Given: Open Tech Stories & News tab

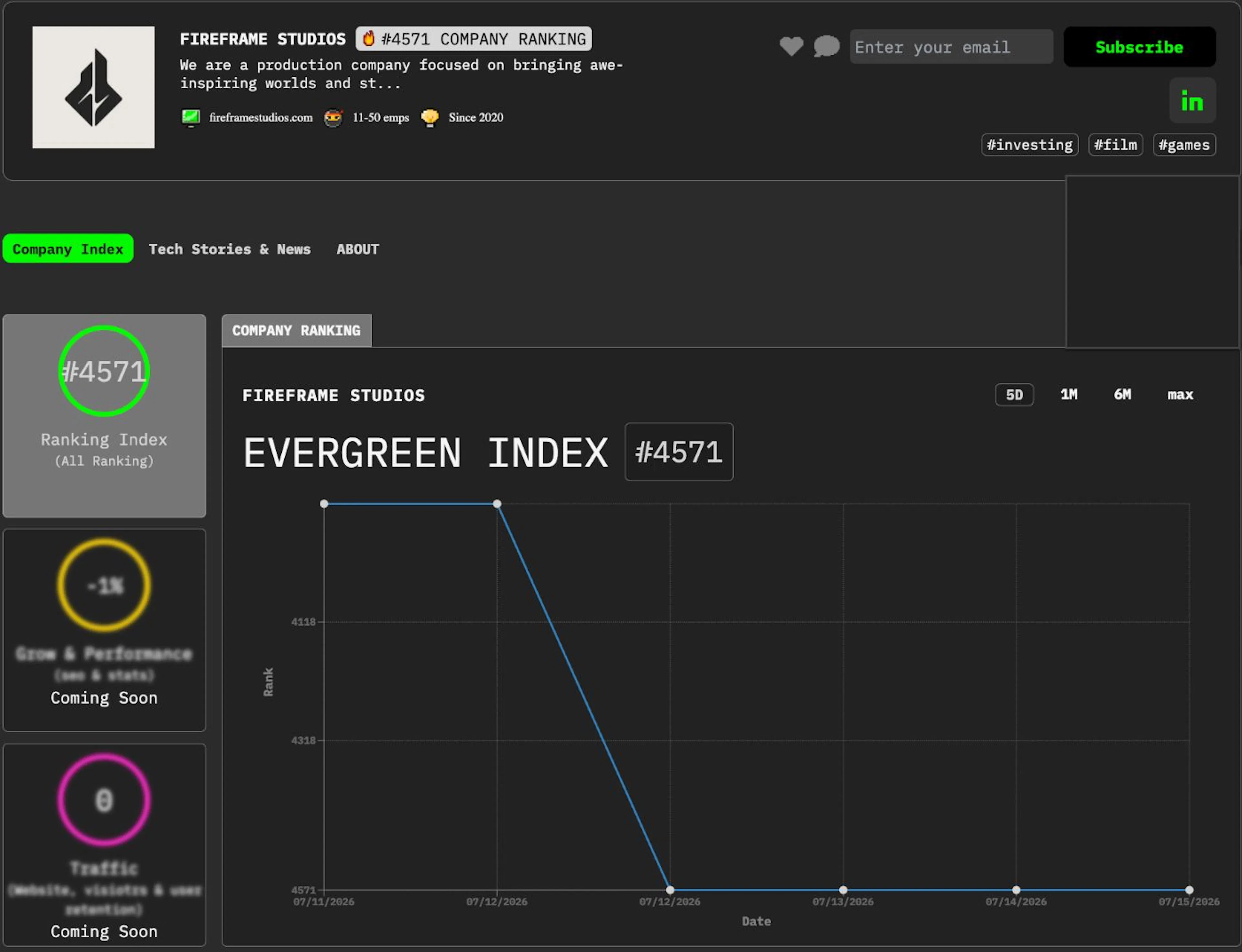Looking at the screenshot, I should (229, 249).
